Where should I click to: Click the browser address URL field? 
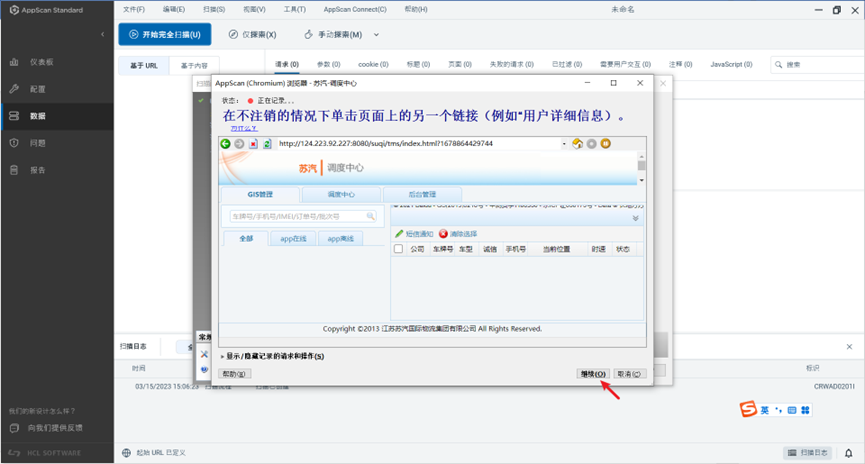click(418, 143)
